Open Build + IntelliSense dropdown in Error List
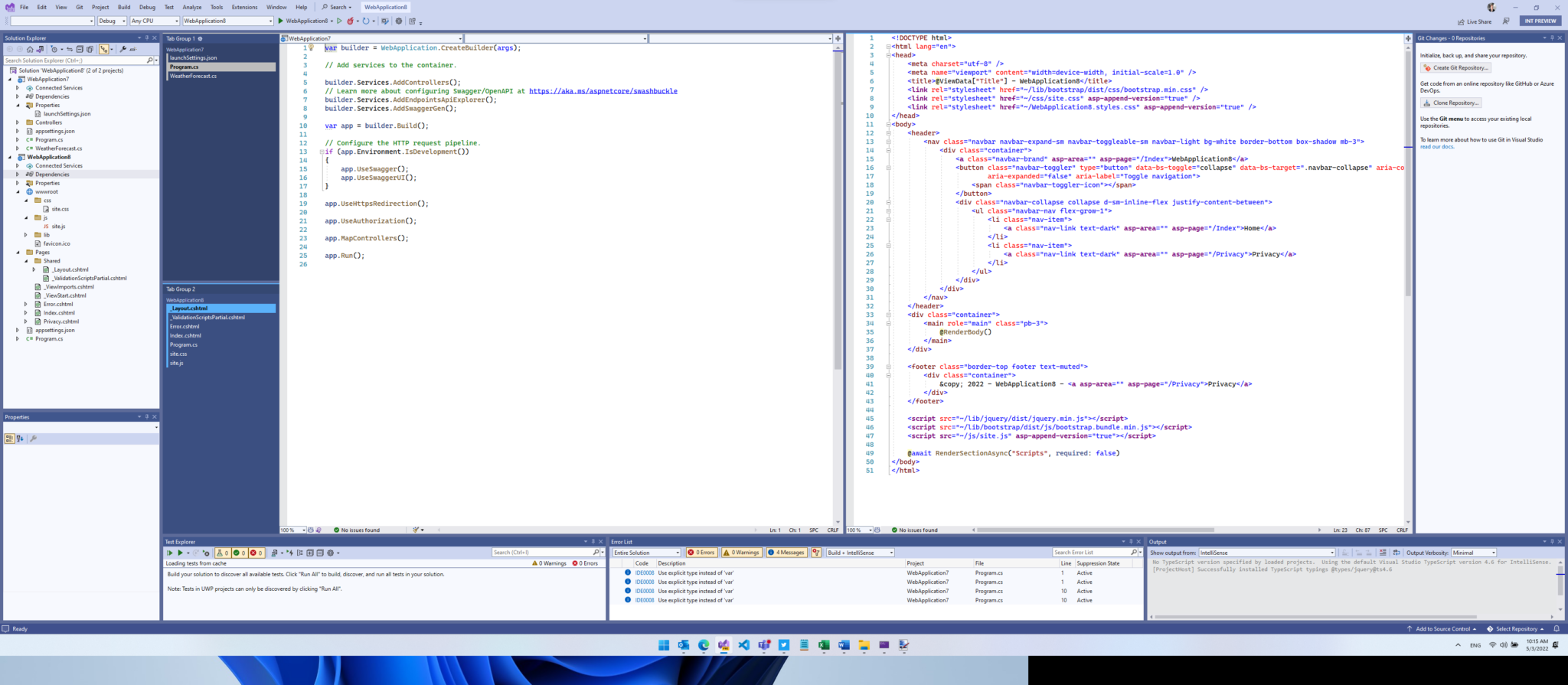1568x685 pixels. tap(860, 553)
